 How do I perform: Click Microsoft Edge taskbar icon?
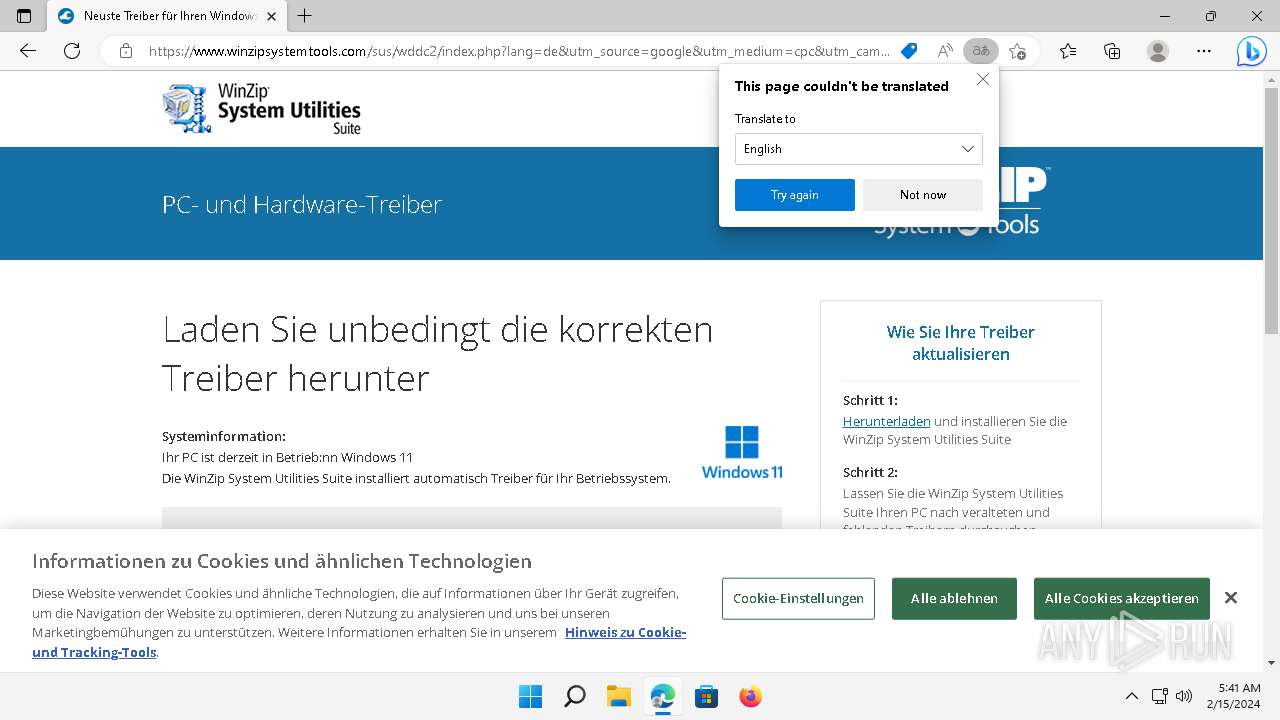pos(662,696)
